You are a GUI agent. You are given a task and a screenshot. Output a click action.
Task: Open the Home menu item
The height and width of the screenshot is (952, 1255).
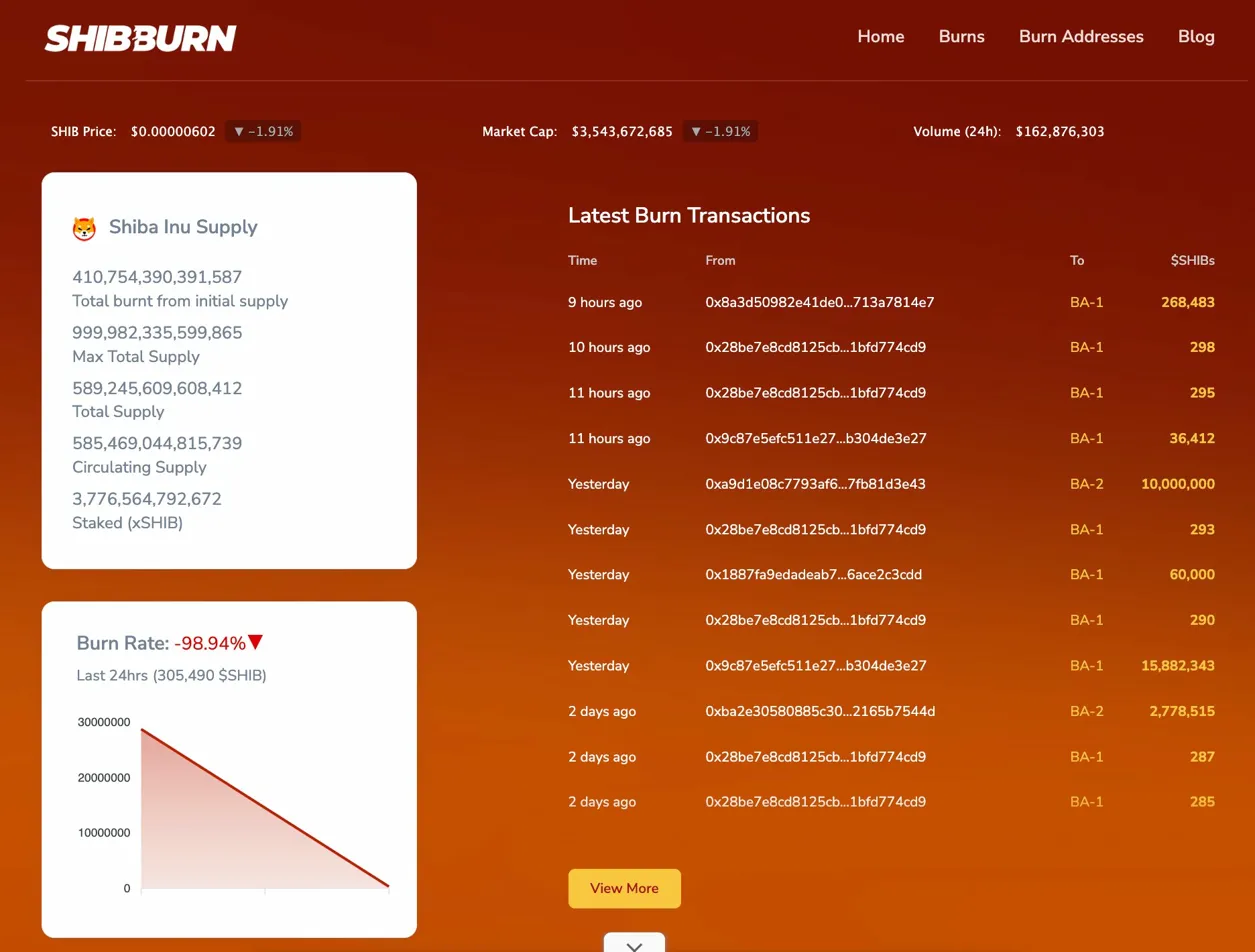click(881, 37)
